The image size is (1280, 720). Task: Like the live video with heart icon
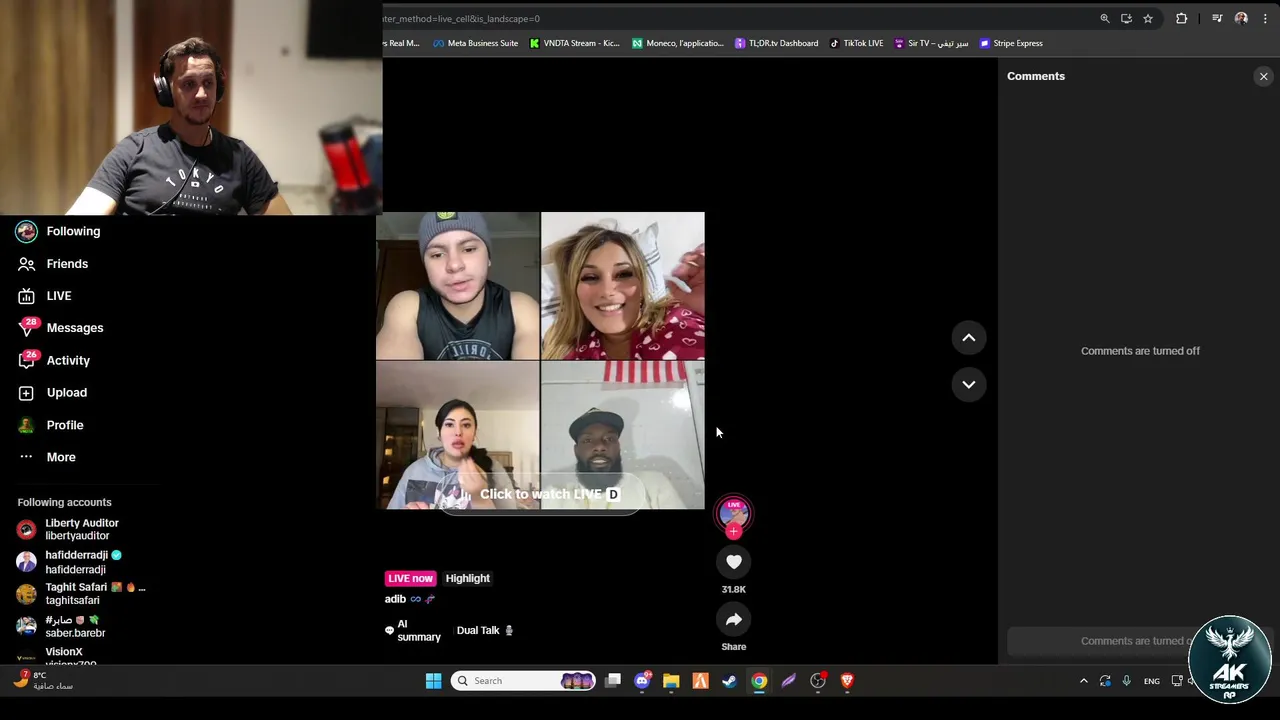(734, 562)
